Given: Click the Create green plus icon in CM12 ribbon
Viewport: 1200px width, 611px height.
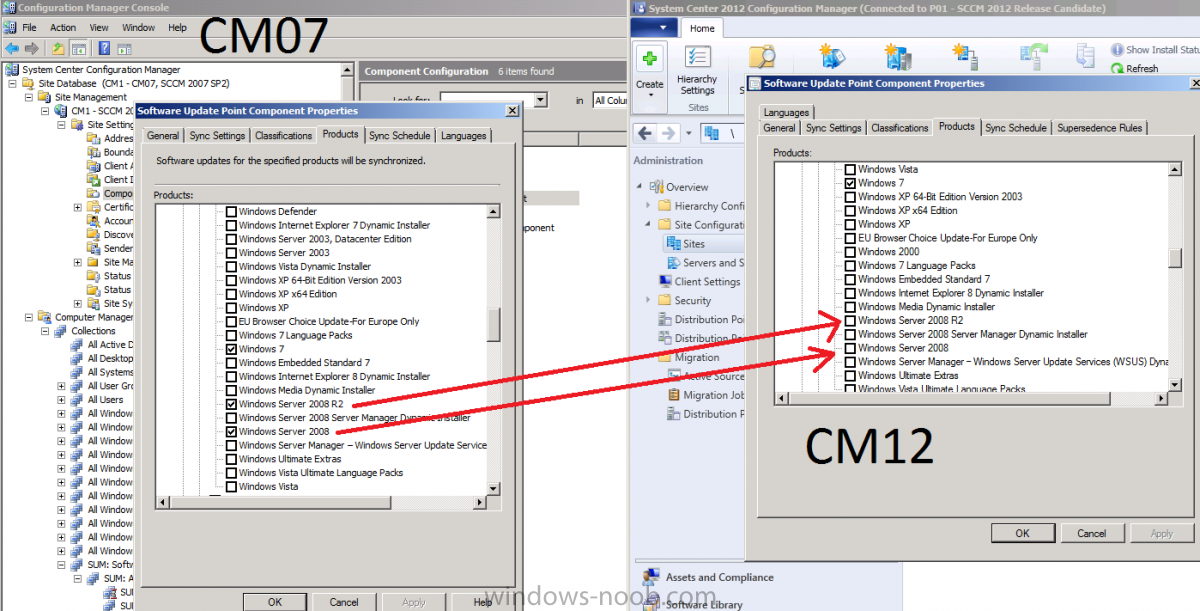Looking at the screenshot, I should click(x=650, y=59).
